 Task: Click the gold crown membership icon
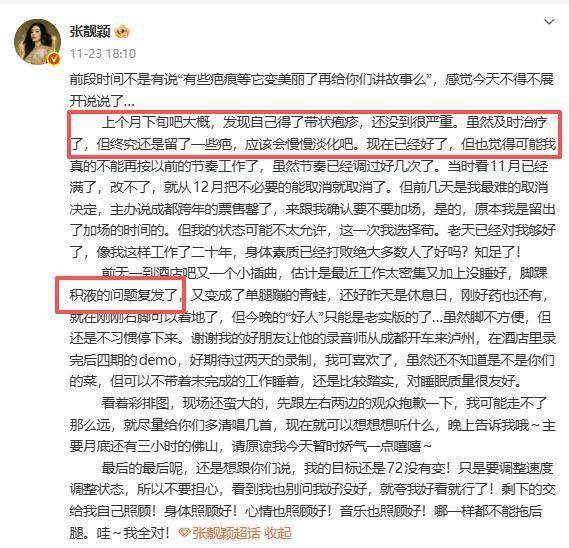122,32
